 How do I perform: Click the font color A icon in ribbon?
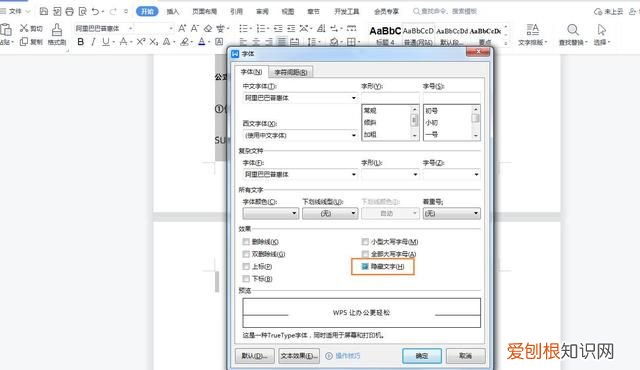(x=202, y=42)
